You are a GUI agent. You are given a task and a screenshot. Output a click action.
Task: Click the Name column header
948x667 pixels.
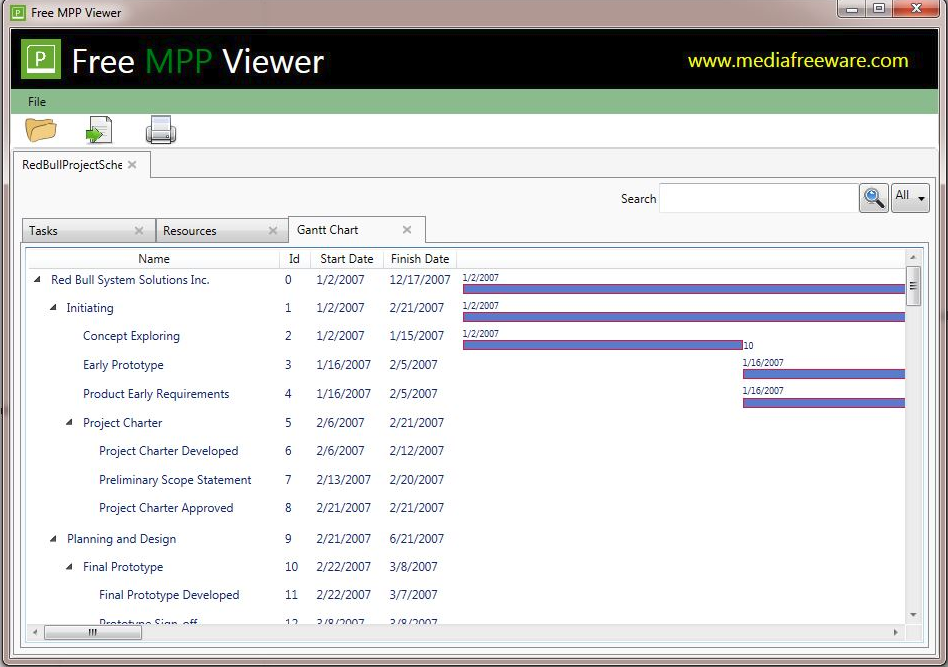coord(154,259)
